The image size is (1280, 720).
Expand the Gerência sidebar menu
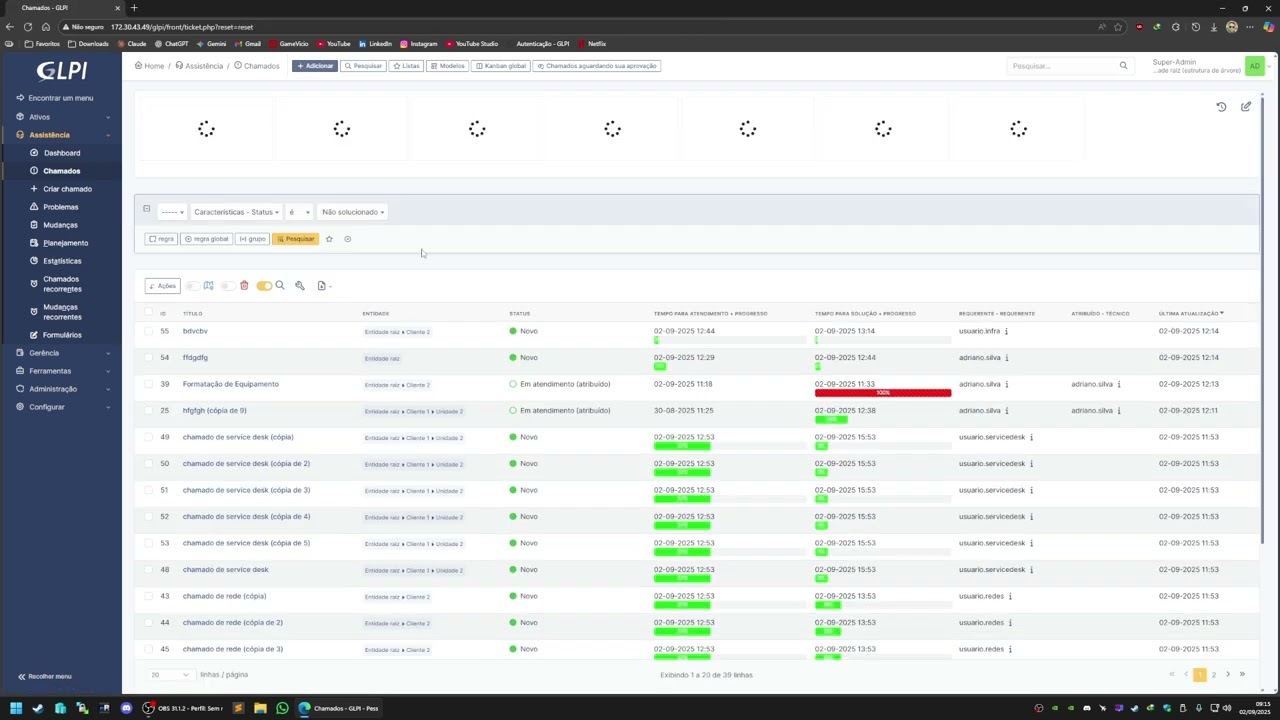pos(62,353)
